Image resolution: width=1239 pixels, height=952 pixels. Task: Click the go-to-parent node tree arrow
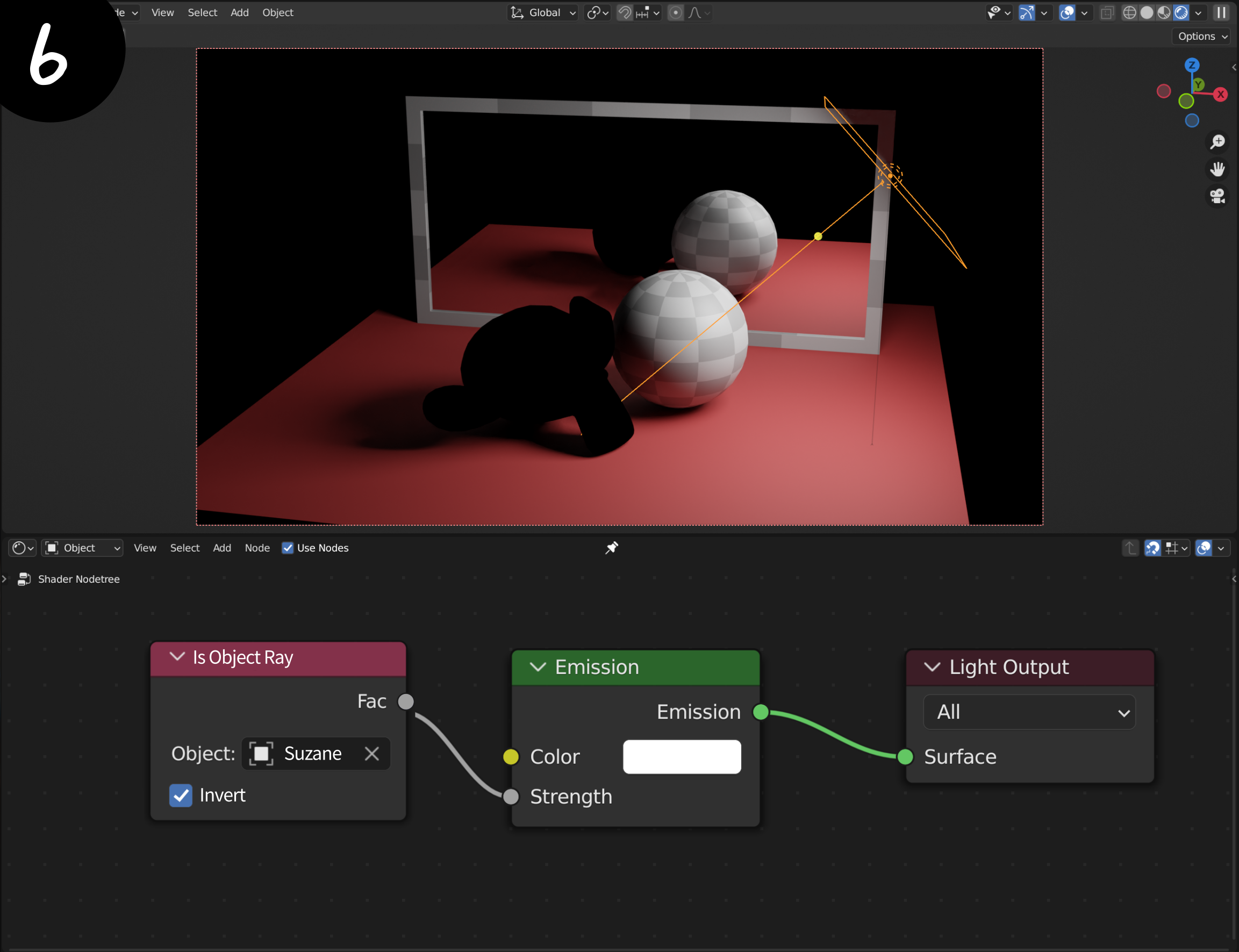coord(1130,548)
